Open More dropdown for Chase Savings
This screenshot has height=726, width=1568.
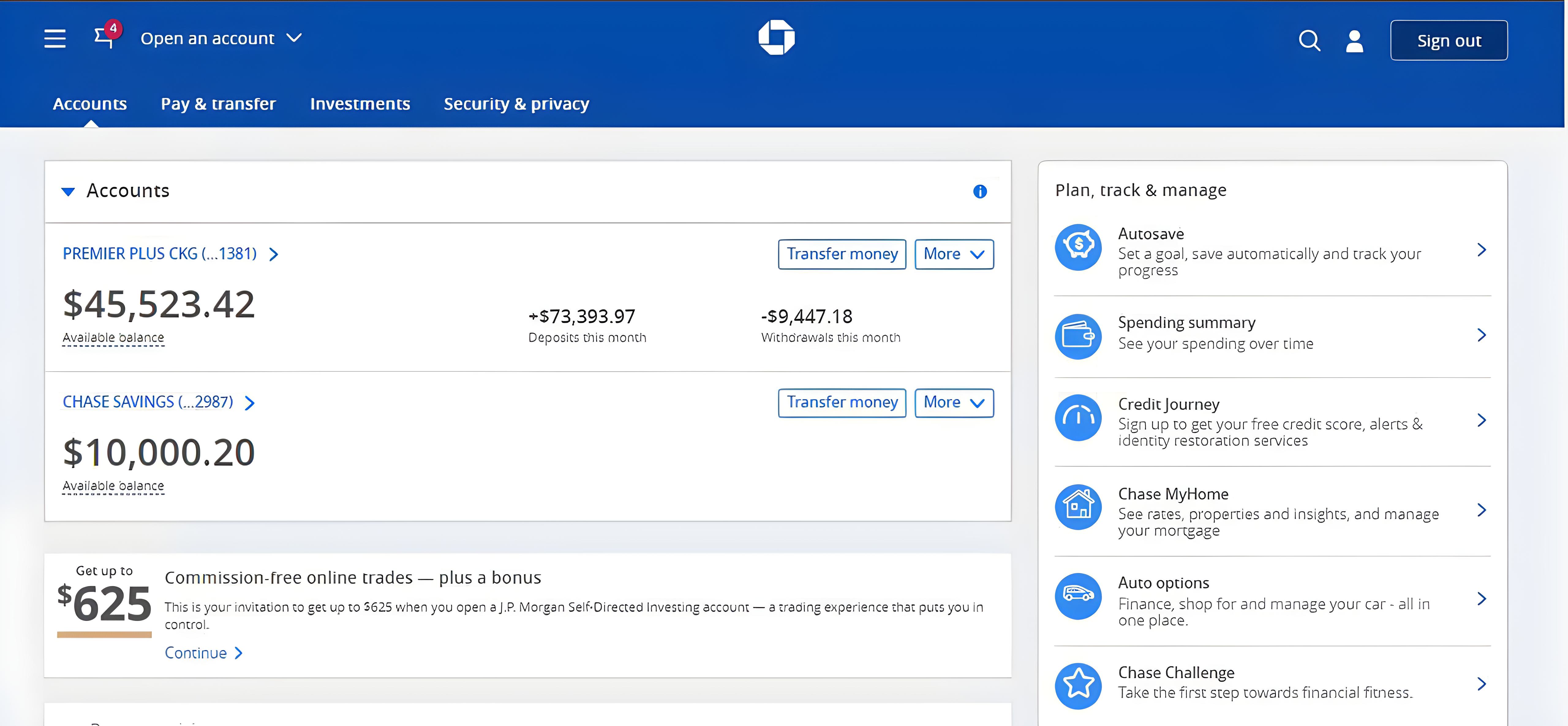[x=954, y=403]
